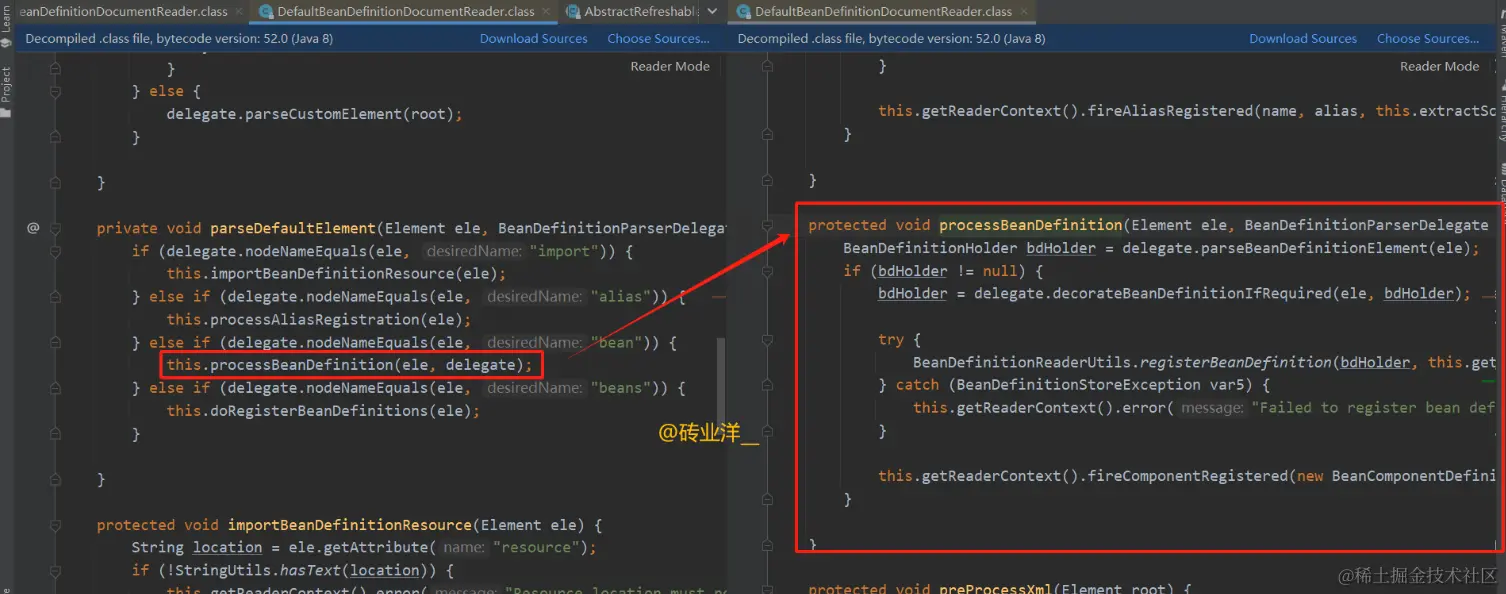Click Download Sources in left editor
This screenshot has width=1506, height=594.
[x=534, y=39]
